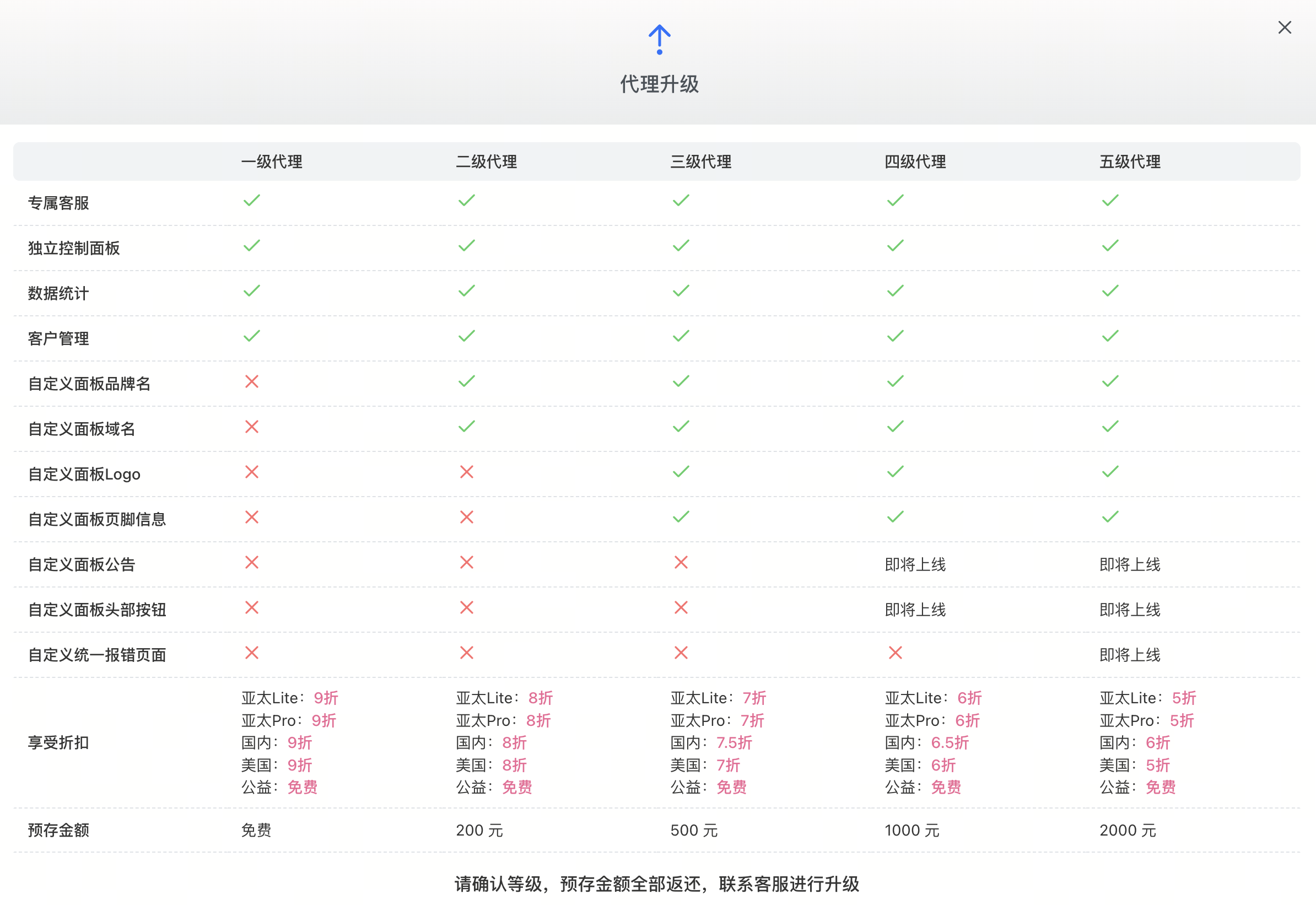Click the green checkmark for 五级代理 客户管理
1316x905 pixels.
1109,336
